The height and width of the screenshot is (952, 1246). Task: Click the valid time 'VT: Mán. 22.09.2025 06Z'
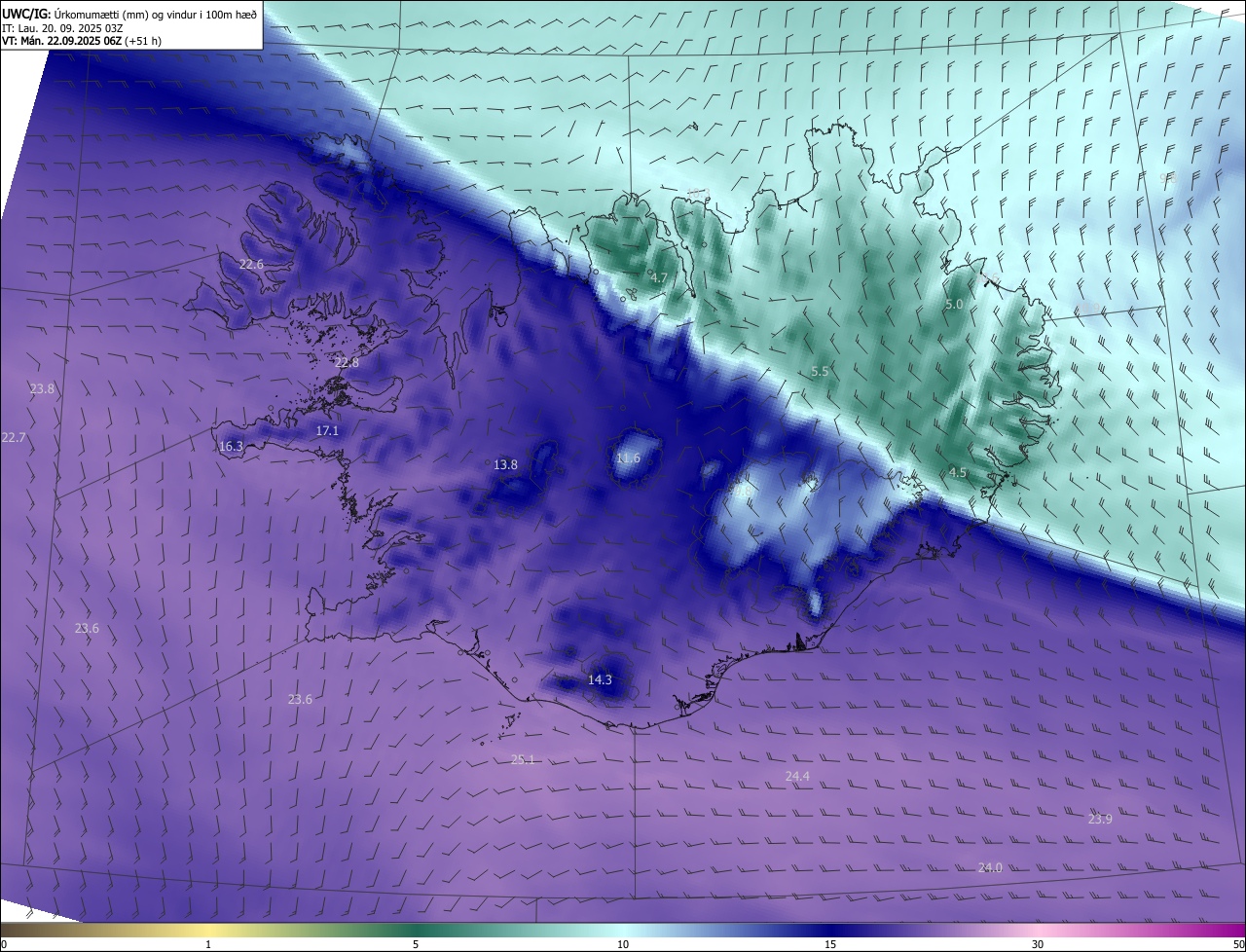pos(61,41)
